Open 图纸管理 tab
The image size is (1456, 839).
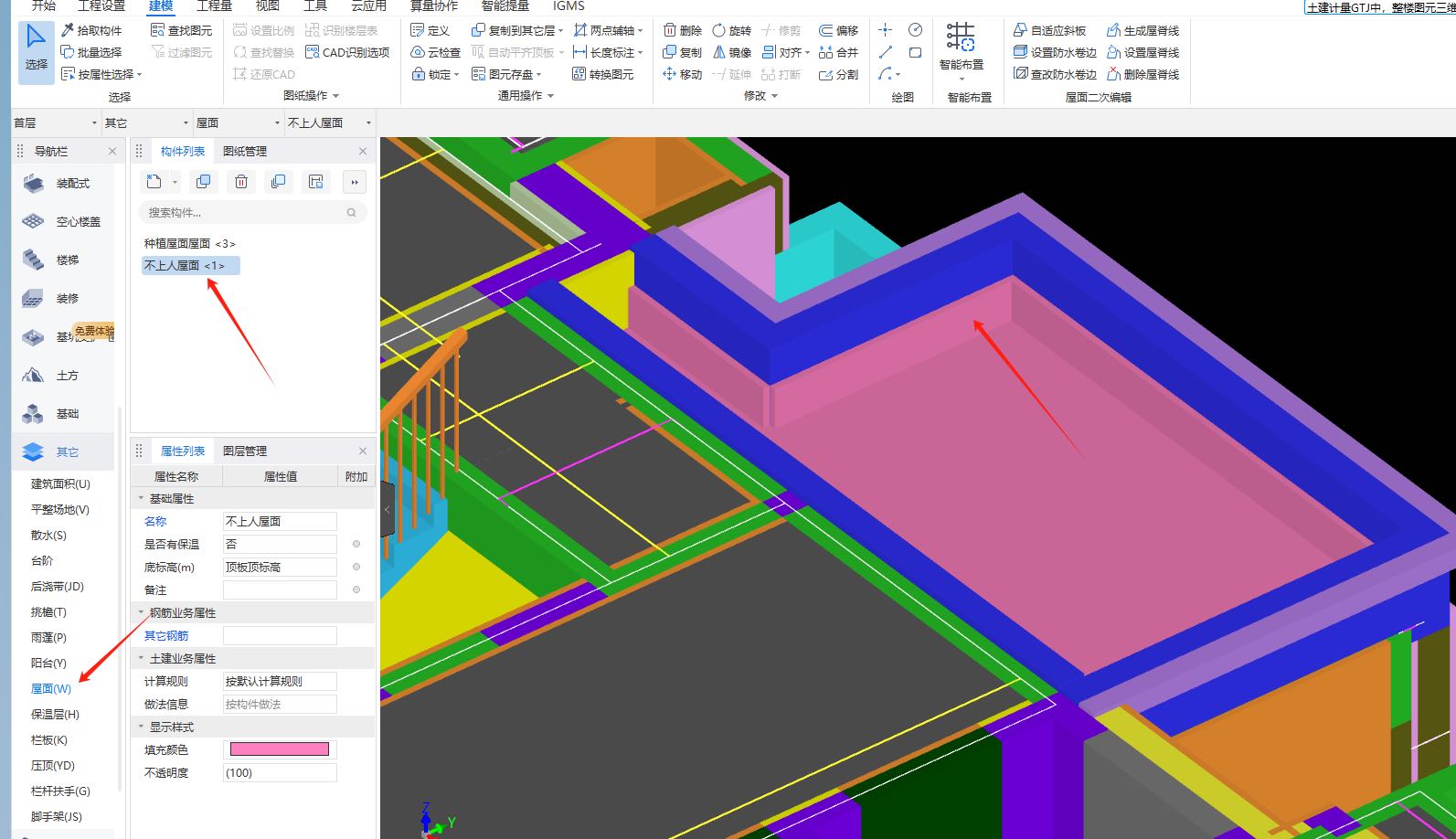click(245, 152)
